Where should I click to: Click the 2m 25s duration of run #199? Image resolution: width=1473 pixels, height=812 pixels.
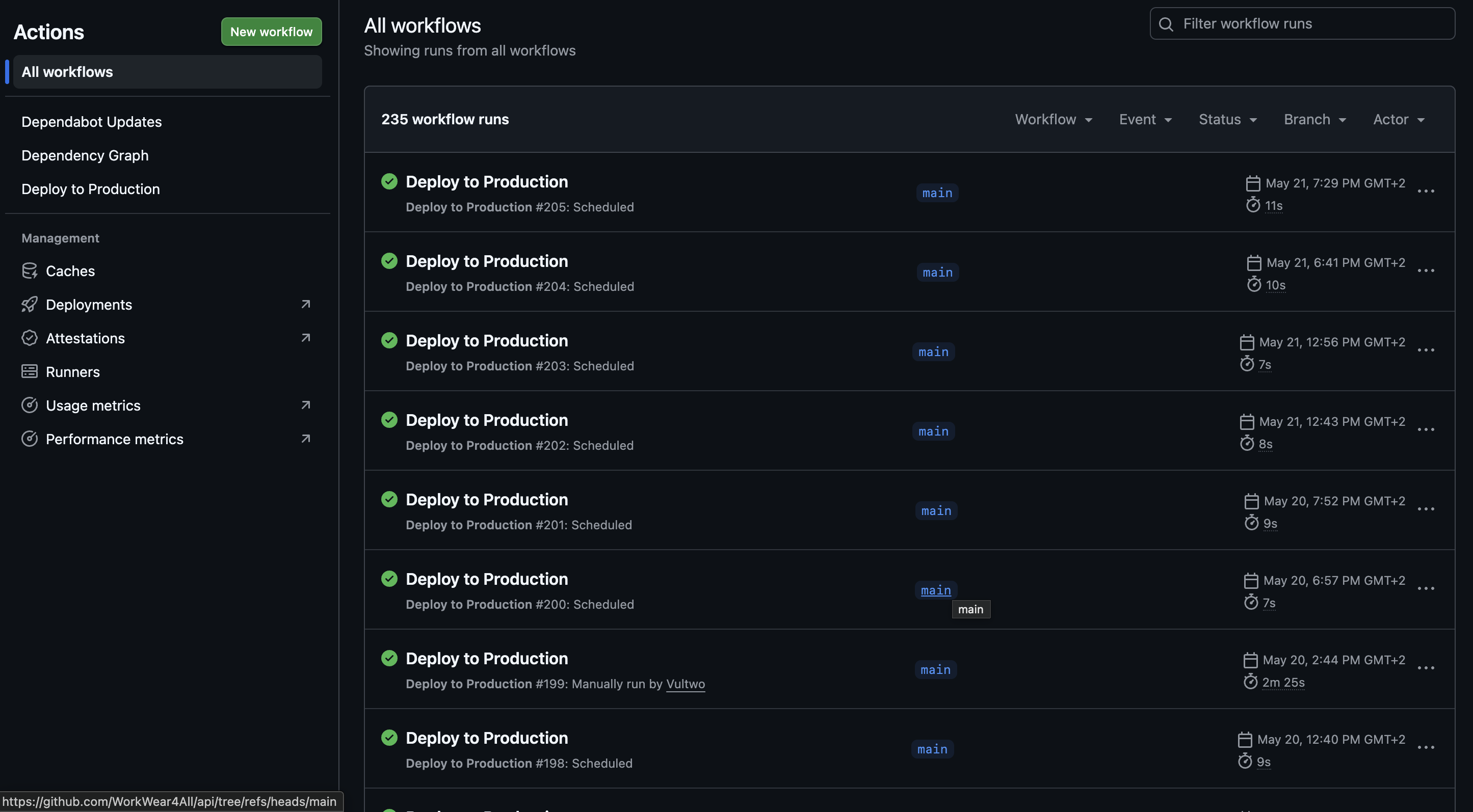click(1283, 682)
